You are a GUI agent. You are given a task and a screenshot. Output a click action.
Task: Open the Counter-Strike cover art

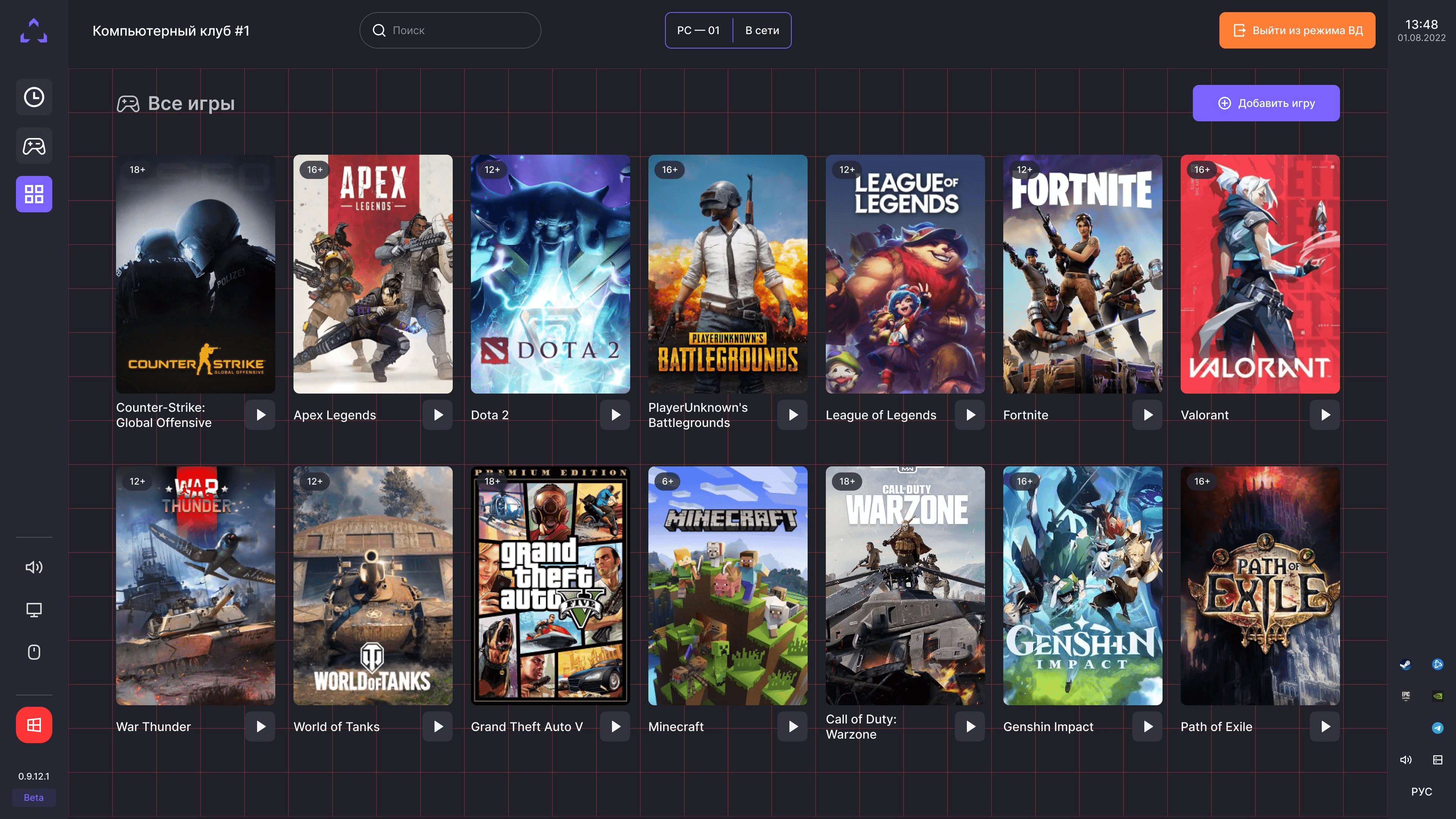click(x=196, y=274)
